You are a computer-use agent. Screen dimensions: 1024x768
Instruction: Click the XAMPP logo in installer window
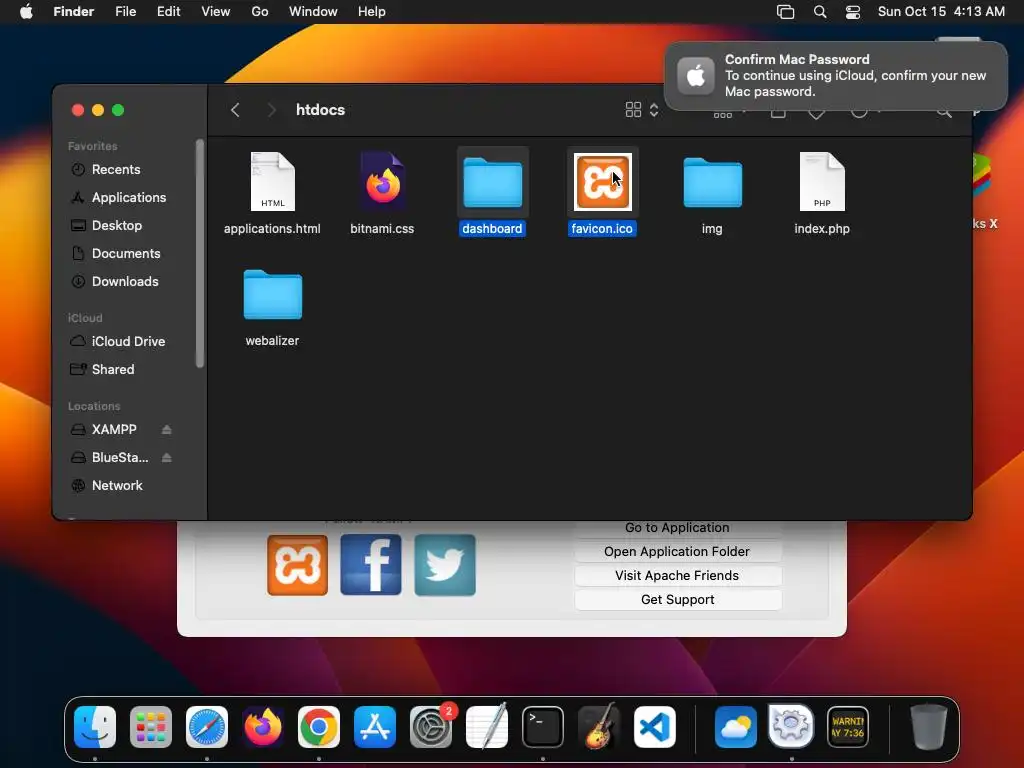click(x=297, y=566)
